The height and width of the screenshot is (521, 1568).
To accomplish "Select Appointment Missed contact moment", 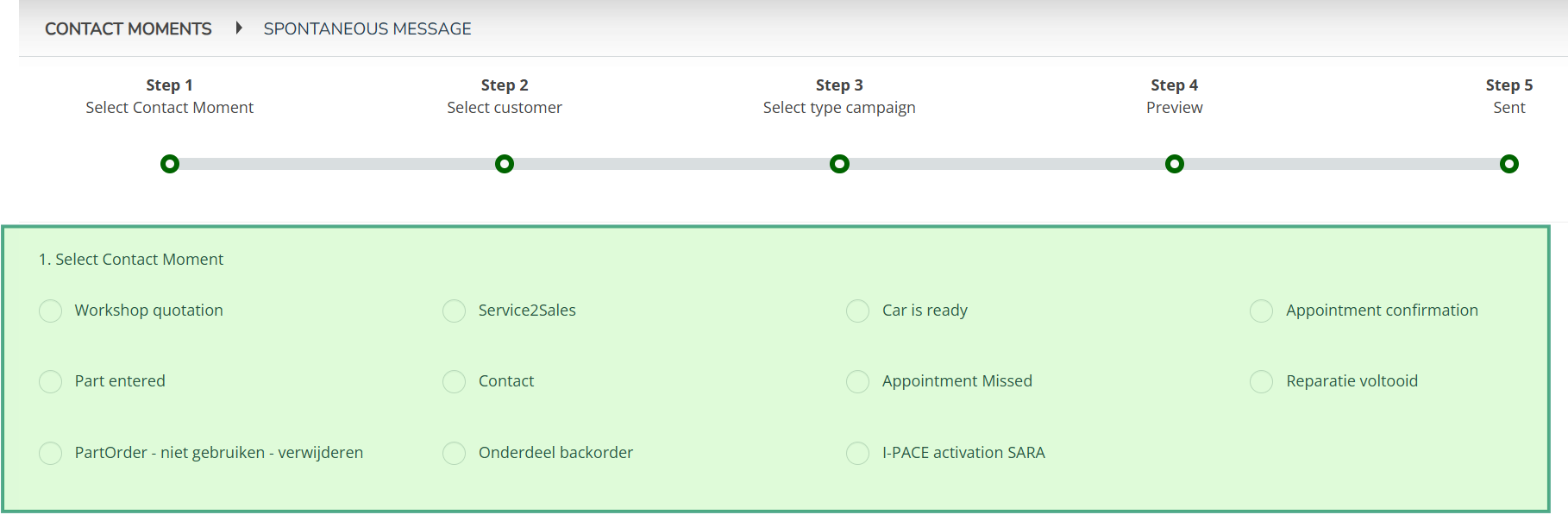I will [x=858, y=381].
